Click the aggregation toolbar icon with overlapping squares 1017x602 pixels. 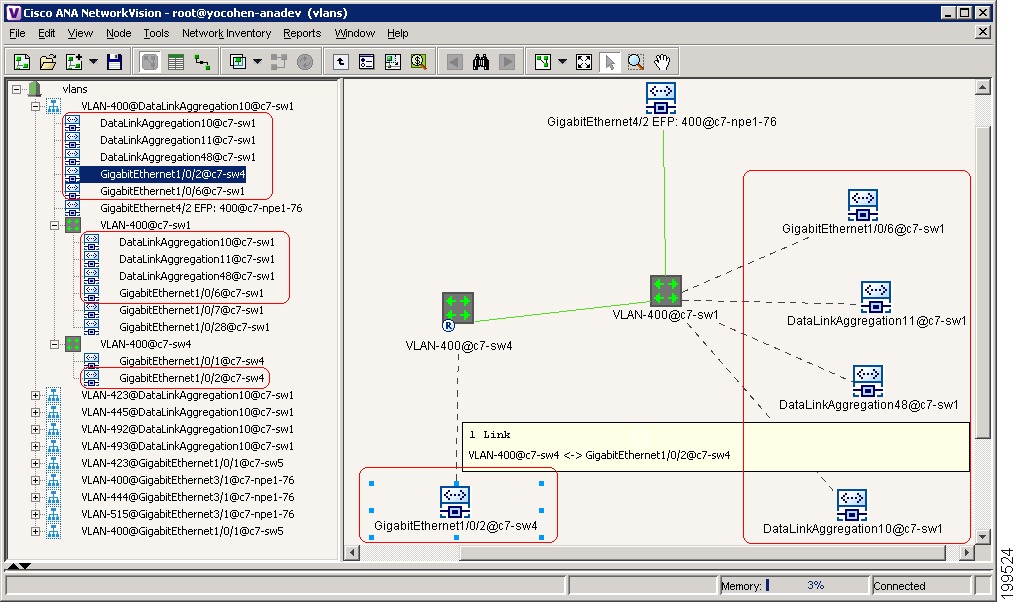coord(238,62)
